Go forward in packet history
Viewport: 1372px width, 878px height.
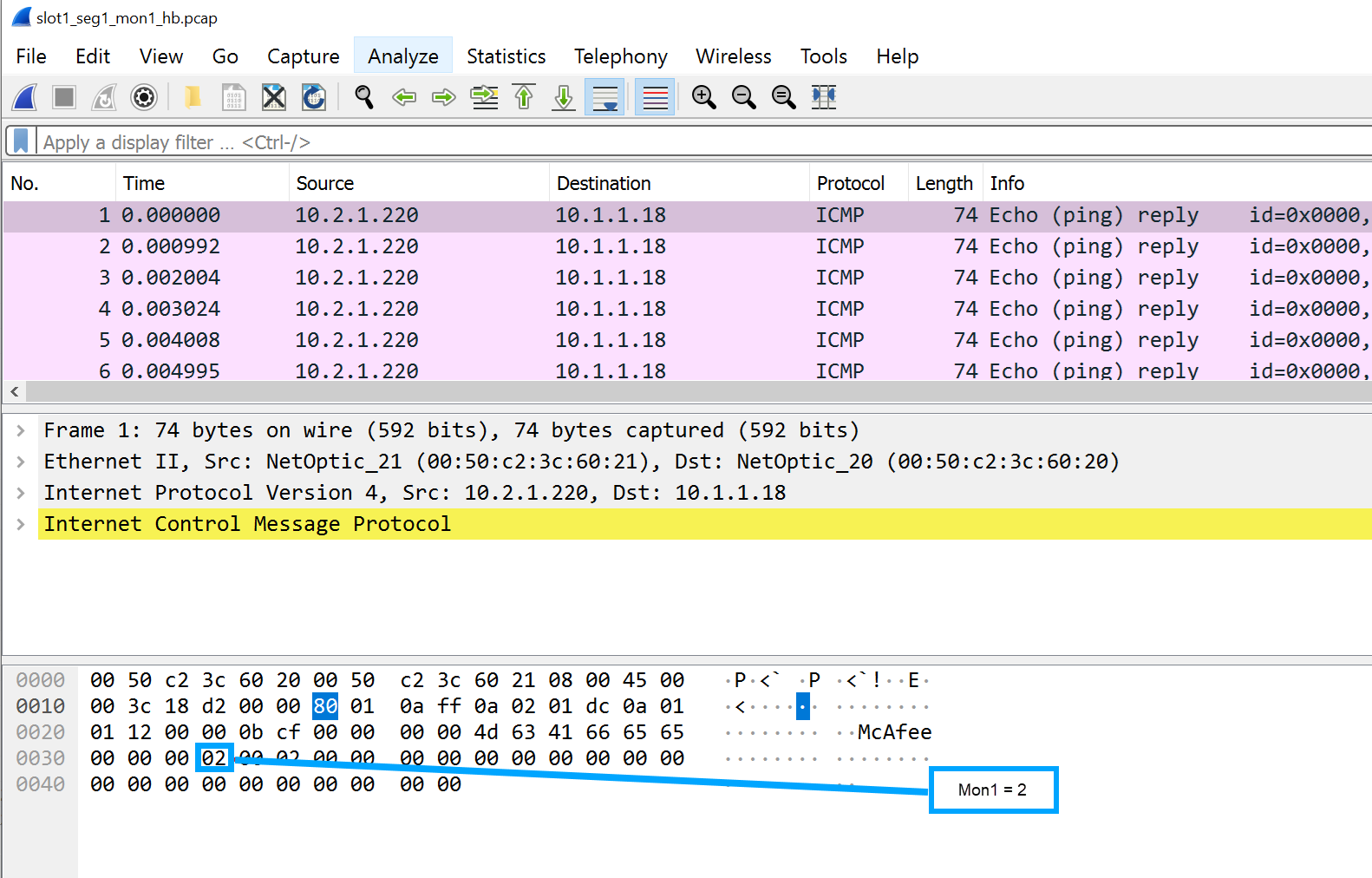click(444, 97)
